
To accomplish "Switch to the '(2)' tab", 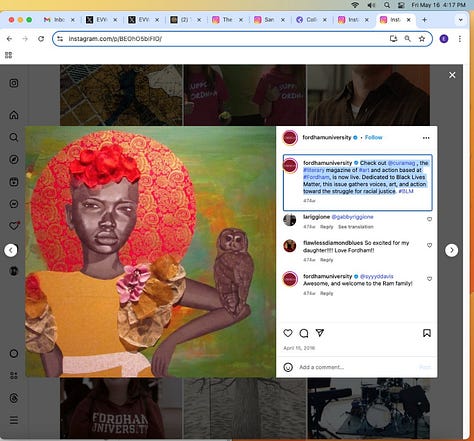I will [x=182, y=20].
